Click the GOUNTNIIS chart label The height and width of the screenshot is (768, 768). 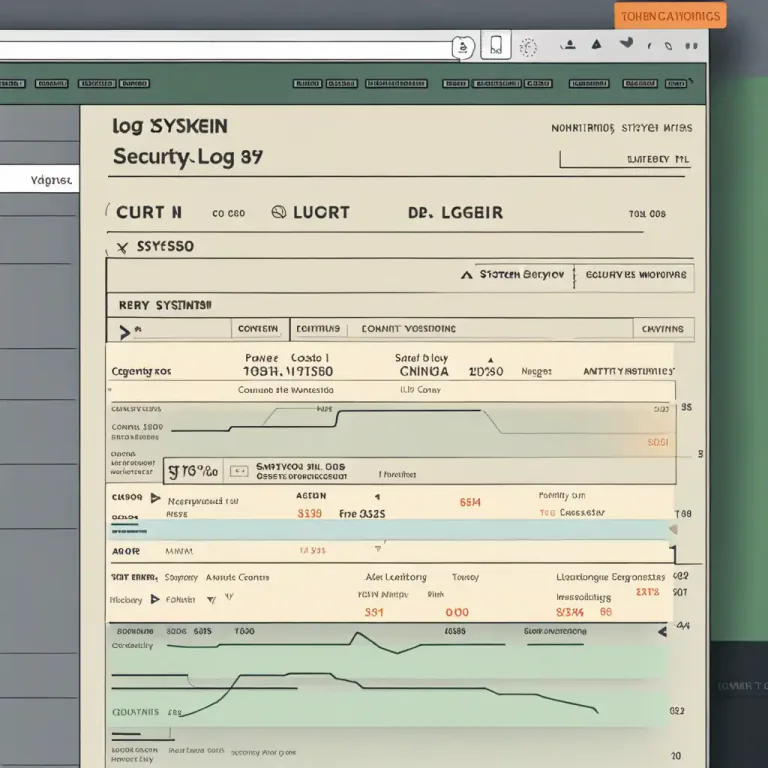(x=136, y=712)
